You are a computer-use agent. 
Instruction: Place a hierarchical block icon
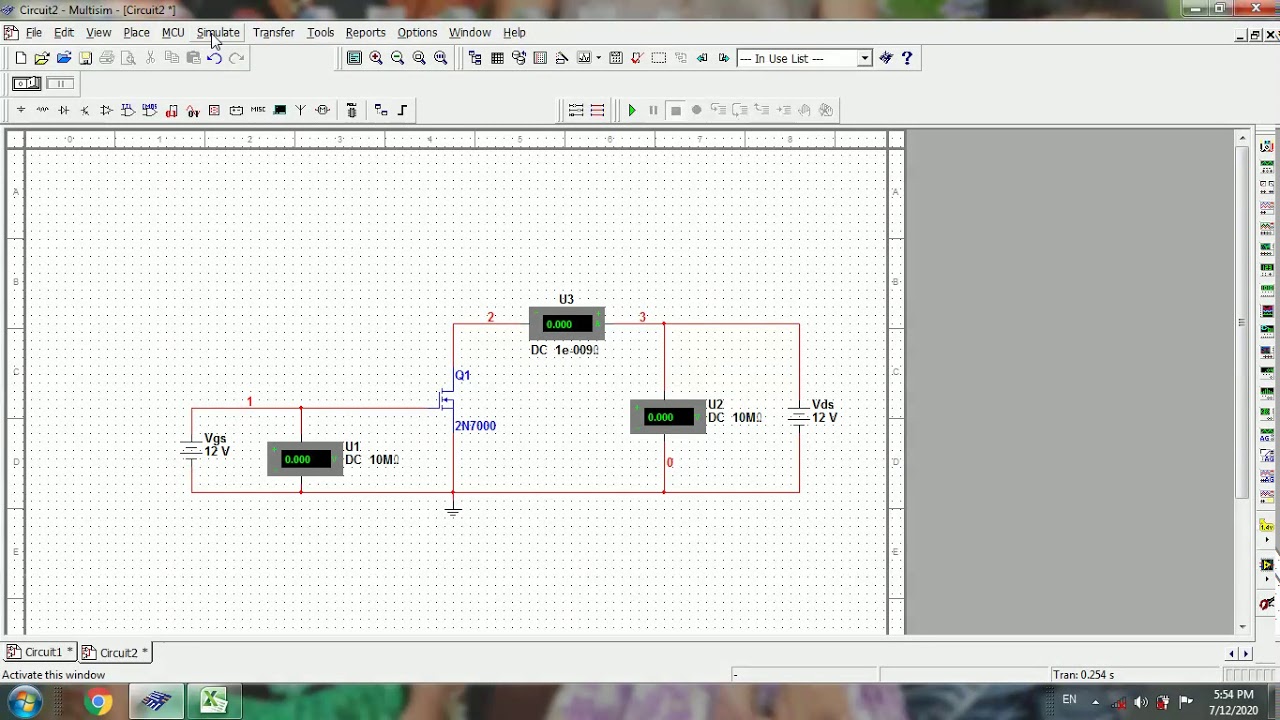click(381, 110)
